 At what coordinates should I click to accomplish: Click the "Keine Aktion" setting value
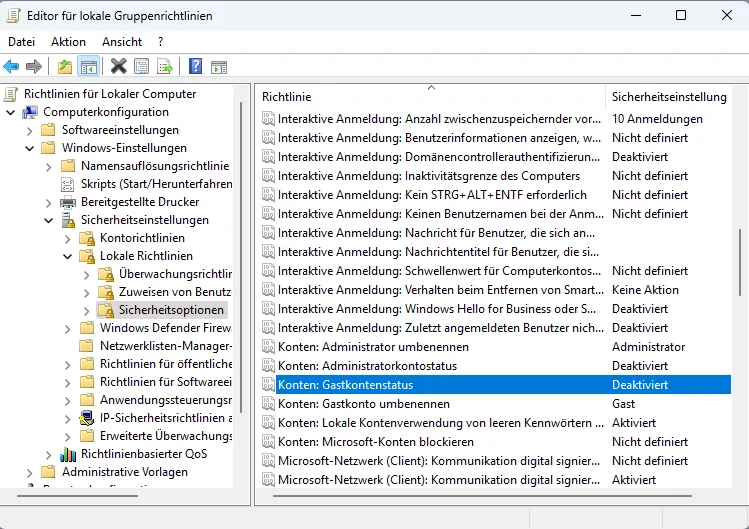tap(645, 290)
